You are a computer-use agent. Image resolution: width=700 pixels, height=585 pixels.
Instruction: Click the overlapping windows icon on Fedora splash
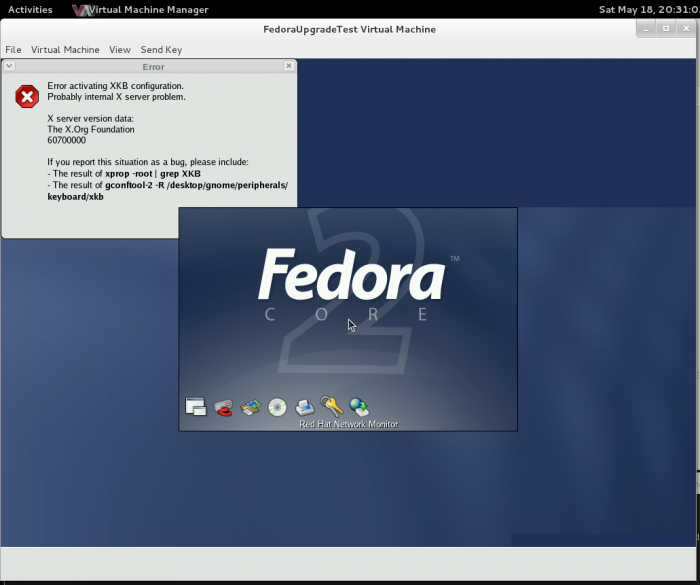(x=196, y=406)
